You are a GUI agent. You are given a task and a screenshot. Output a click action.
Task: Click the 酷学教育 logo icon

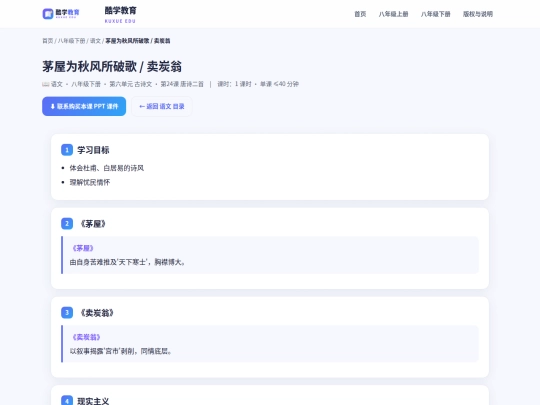click(61, 14)
